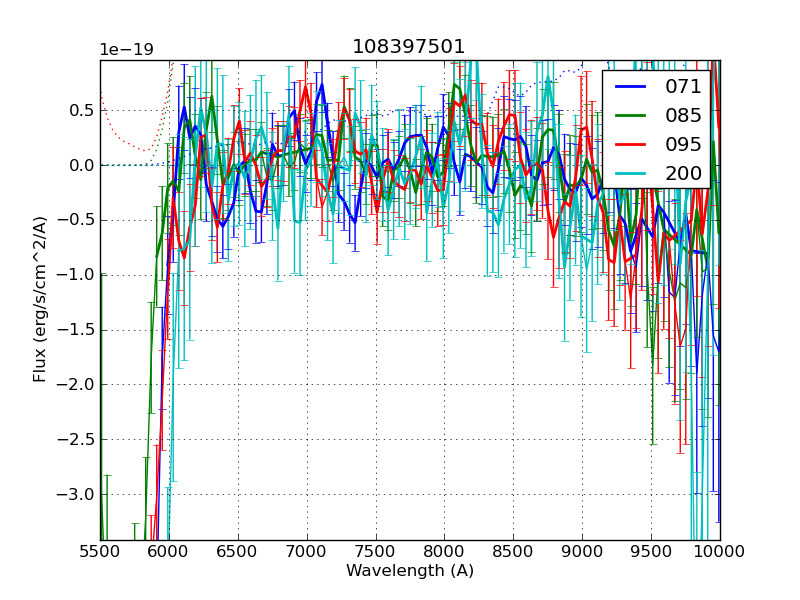Click the green line swatch in legend
Viewport: 800px width, 600px height.
pos(632,116)
